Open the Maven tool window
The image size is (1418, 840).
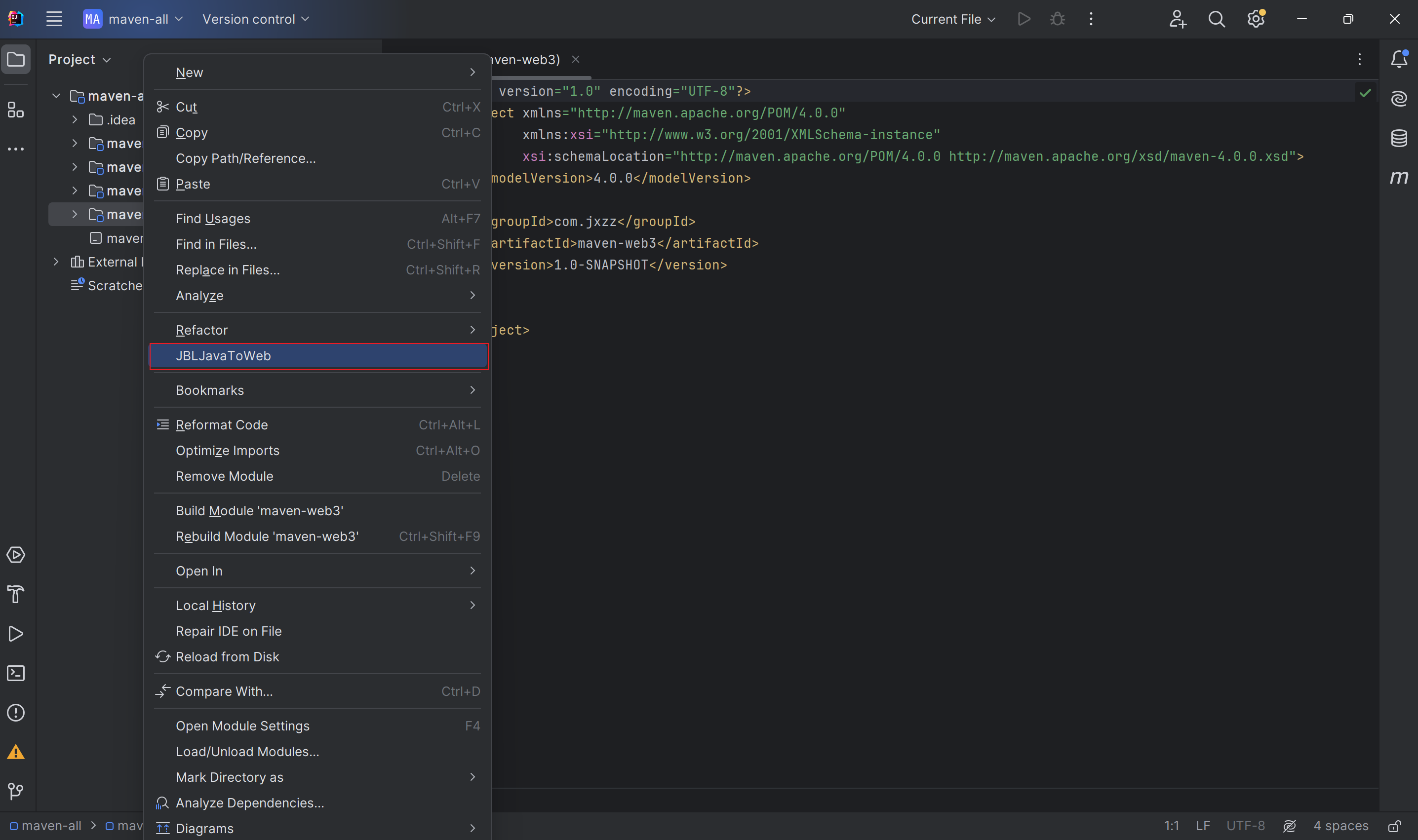(1399, 177)
